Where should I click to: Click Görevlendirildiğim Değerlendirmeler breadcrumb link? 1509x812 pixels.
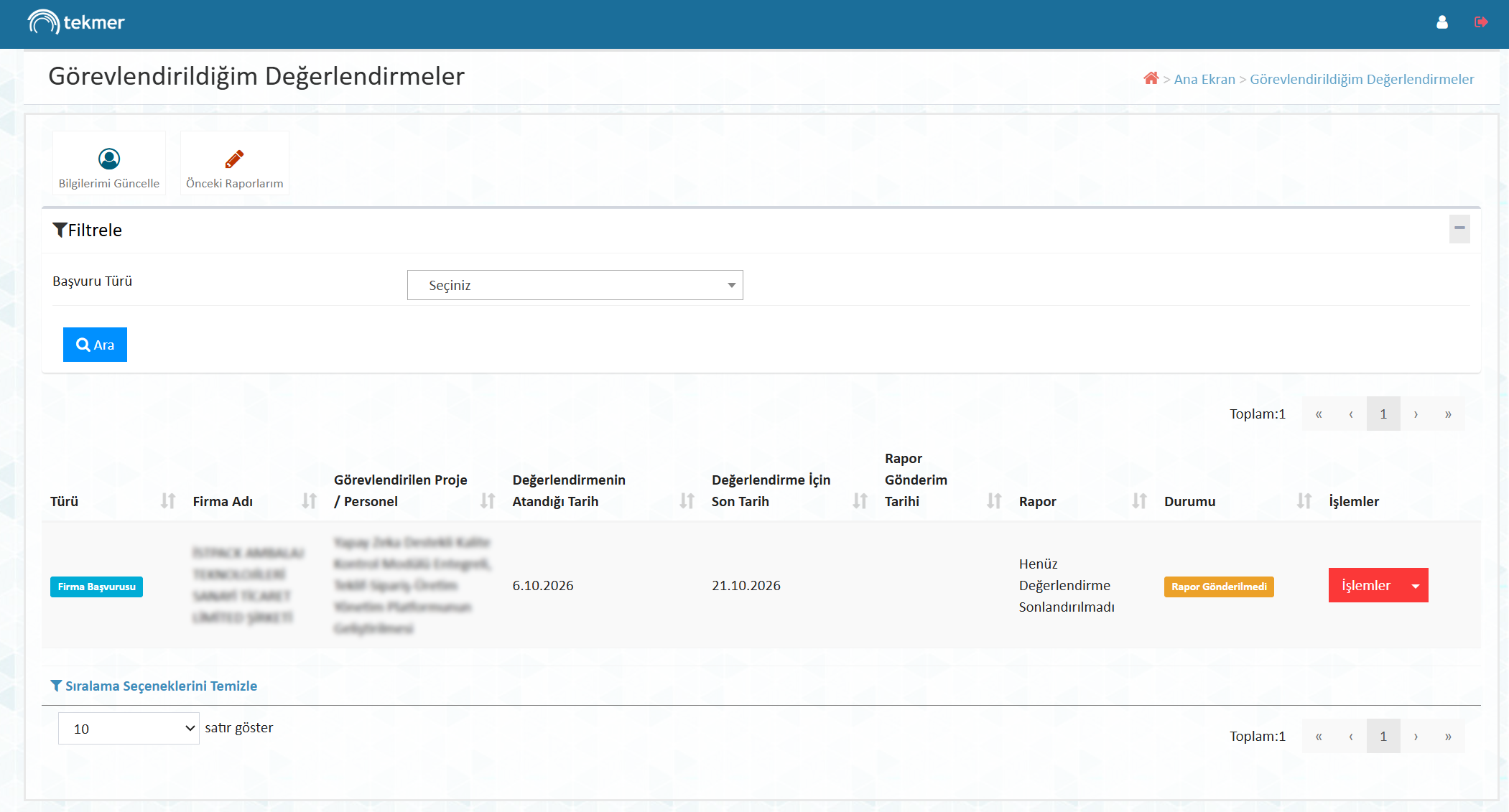1362,79
